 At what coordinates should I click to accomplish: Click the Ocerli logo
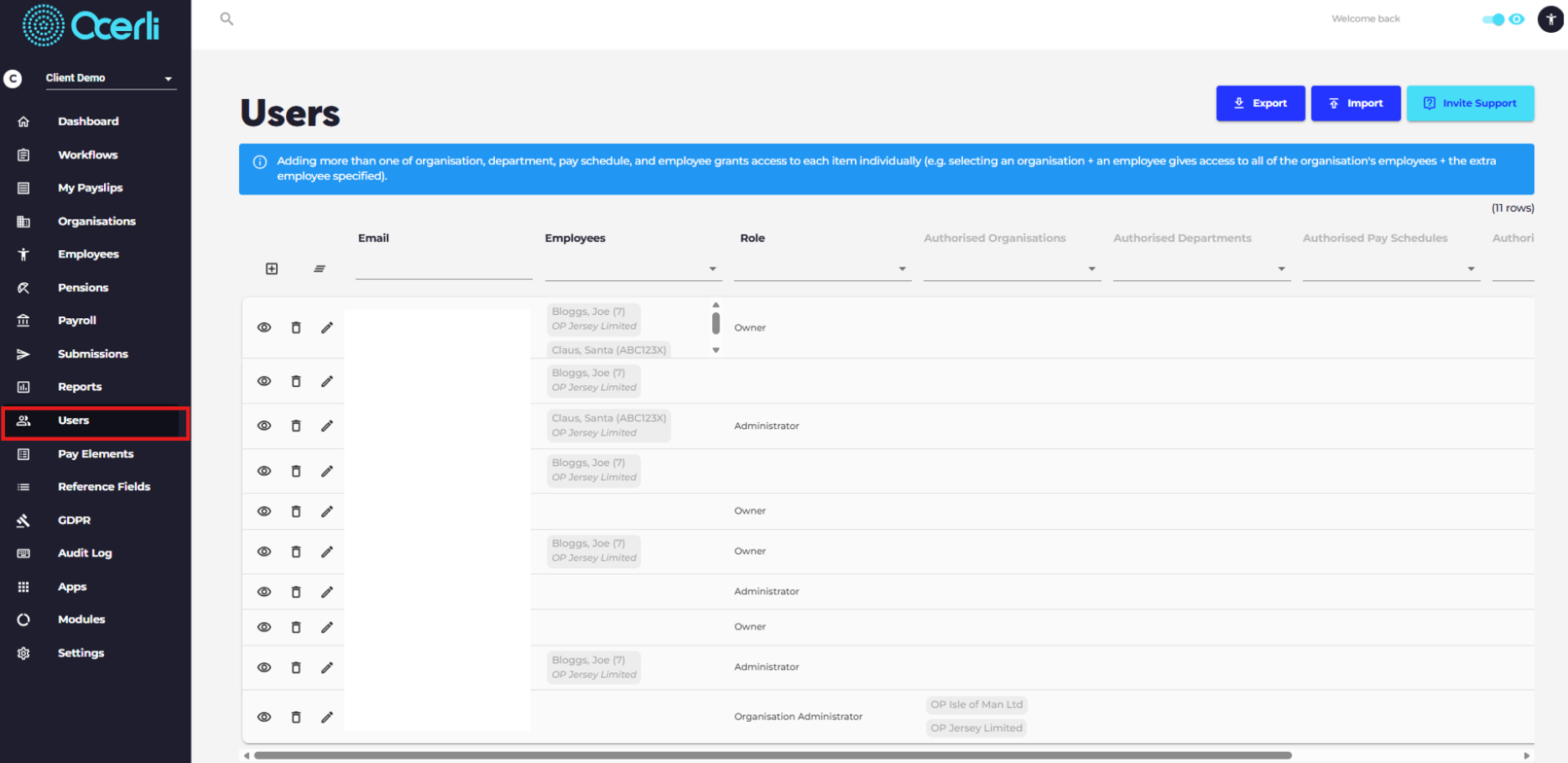click(x=91, y=25)
